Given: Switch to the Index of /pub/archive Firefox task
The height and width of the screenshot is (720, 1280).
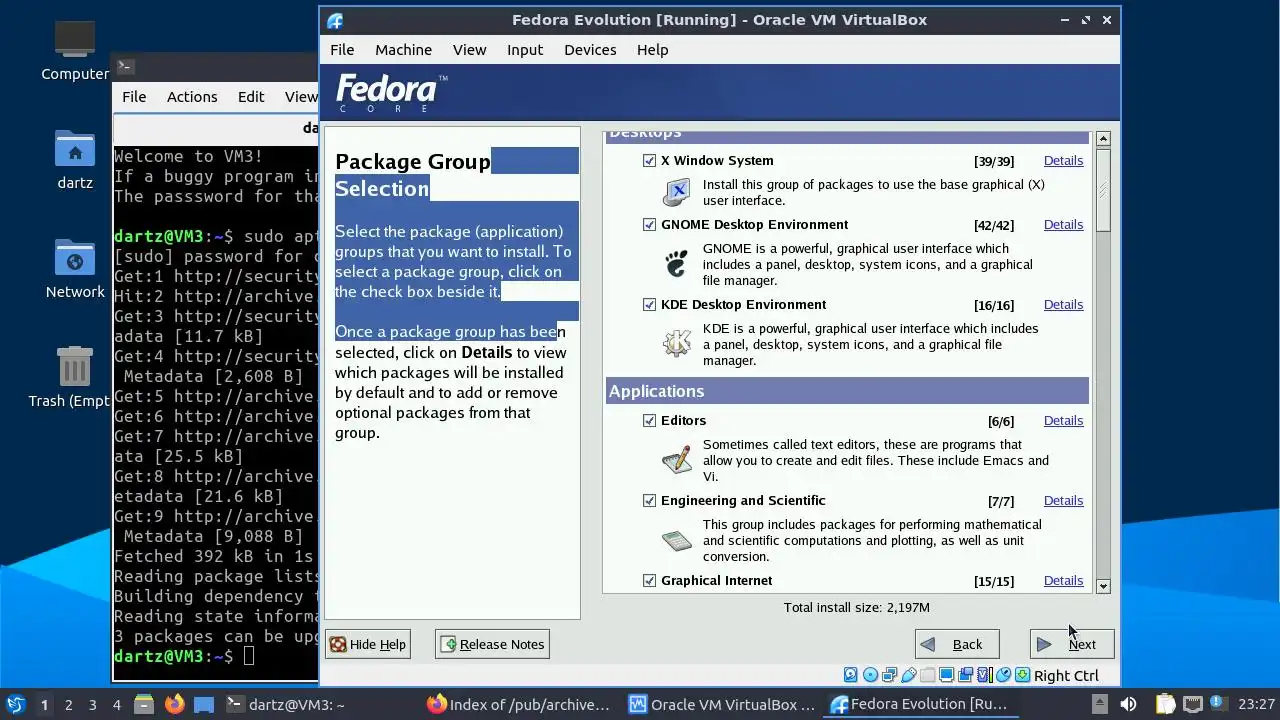Looking at the screenshot, I should (518, 704).
